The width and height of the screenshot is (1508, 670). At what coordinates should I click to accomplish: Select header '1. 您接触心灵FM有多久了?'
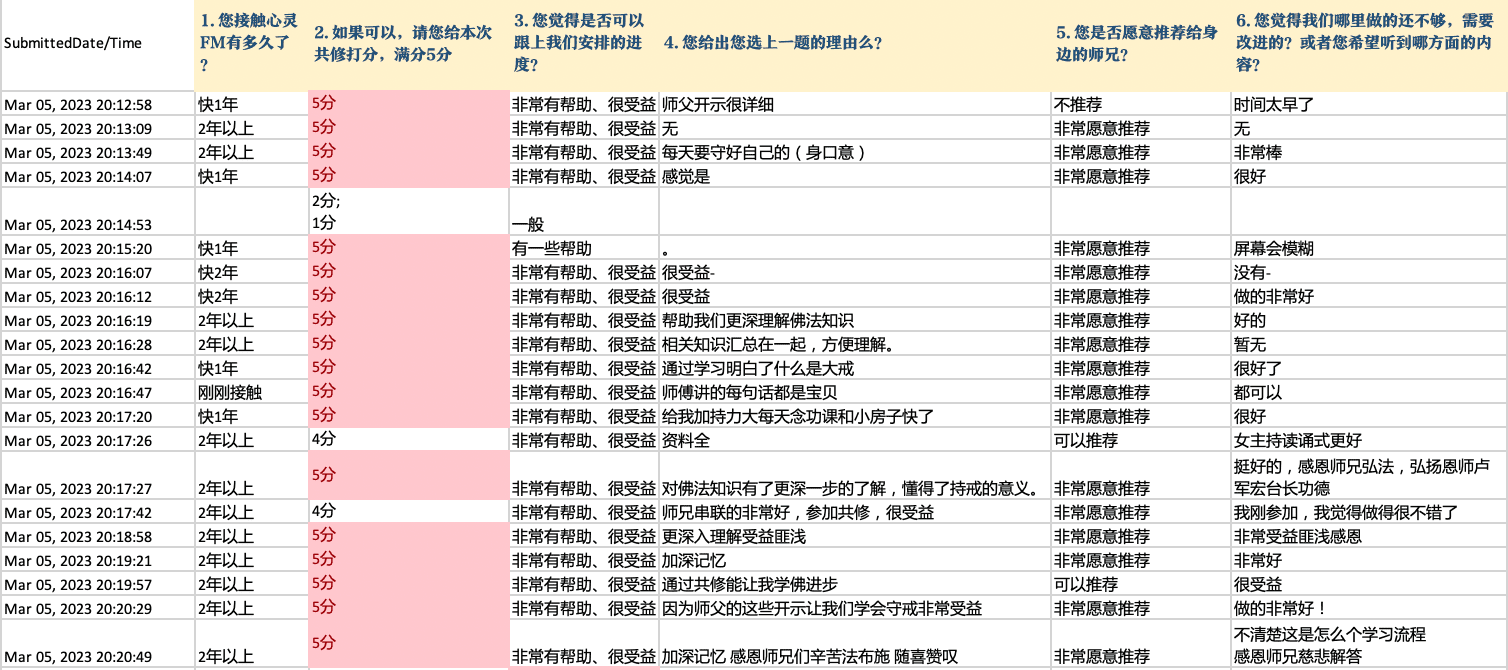(251, 47)
